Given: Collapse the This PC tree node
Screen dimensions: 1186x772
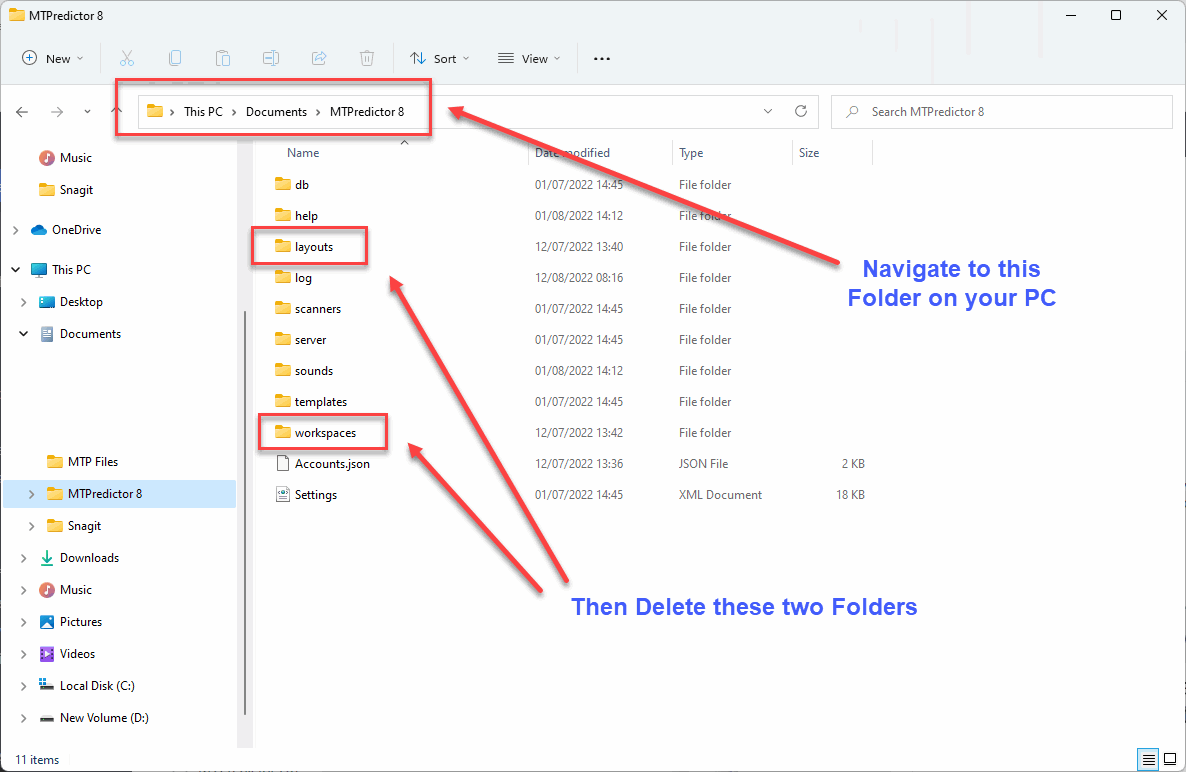Looking at the screenshot, I should [x=15, y=270].
